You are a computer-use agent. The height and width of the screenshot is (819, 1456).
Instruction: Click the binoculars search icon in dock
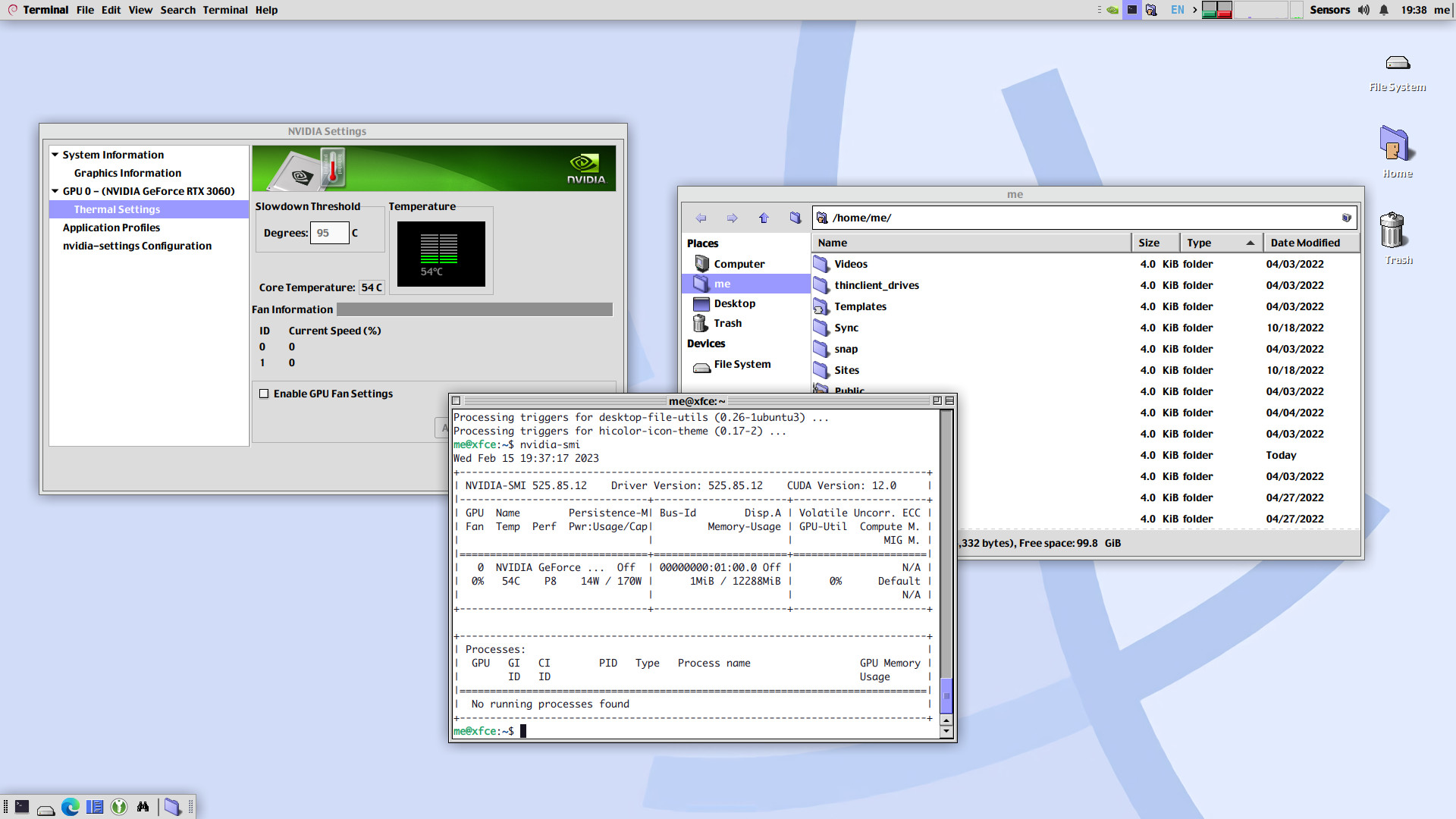click(x=143, y=807)
